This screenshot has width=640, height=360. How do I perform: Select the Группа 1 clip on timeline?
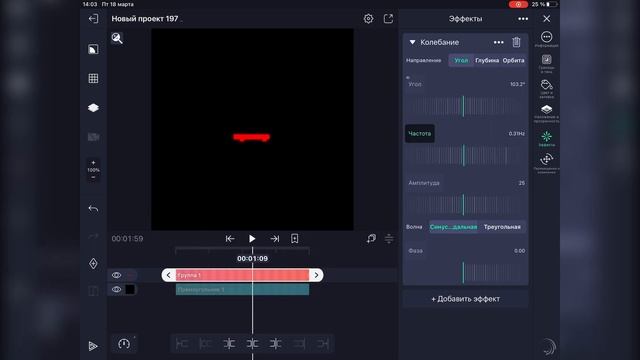[x=242, y=275]
